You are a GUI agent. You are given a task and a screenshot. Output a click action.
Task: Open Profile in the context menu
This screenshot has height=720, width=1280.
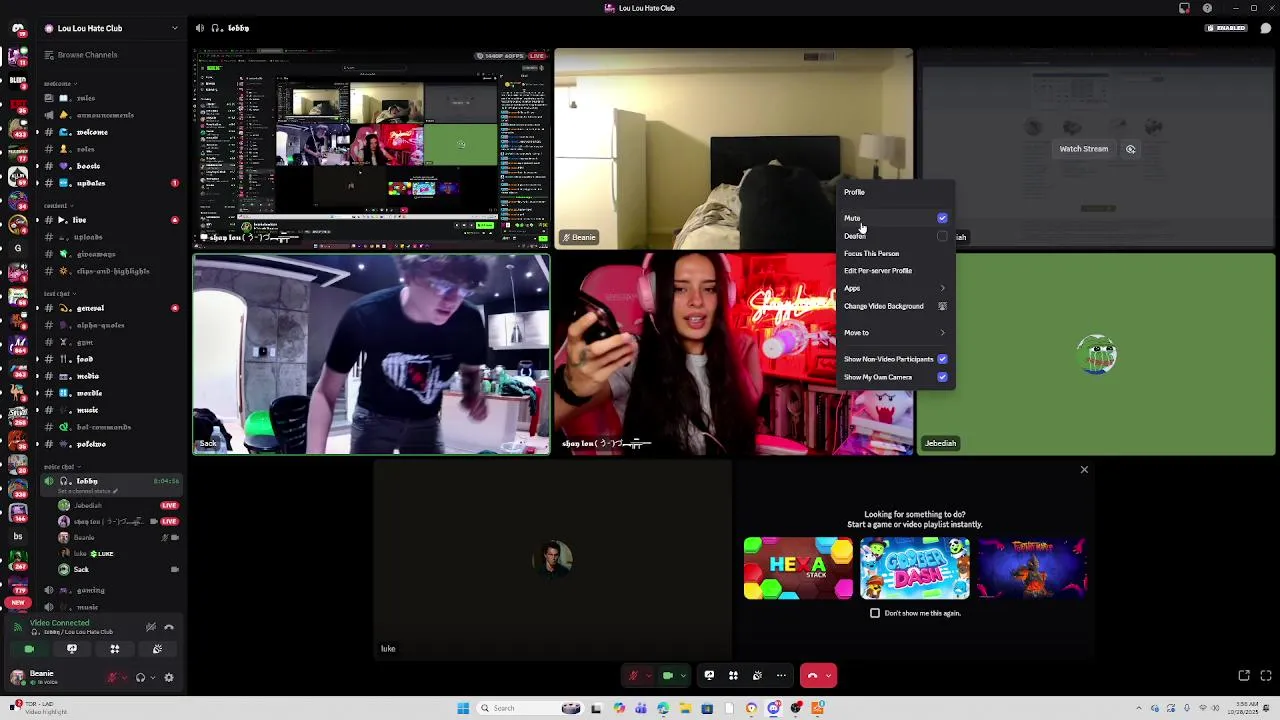tap(895, 192)
